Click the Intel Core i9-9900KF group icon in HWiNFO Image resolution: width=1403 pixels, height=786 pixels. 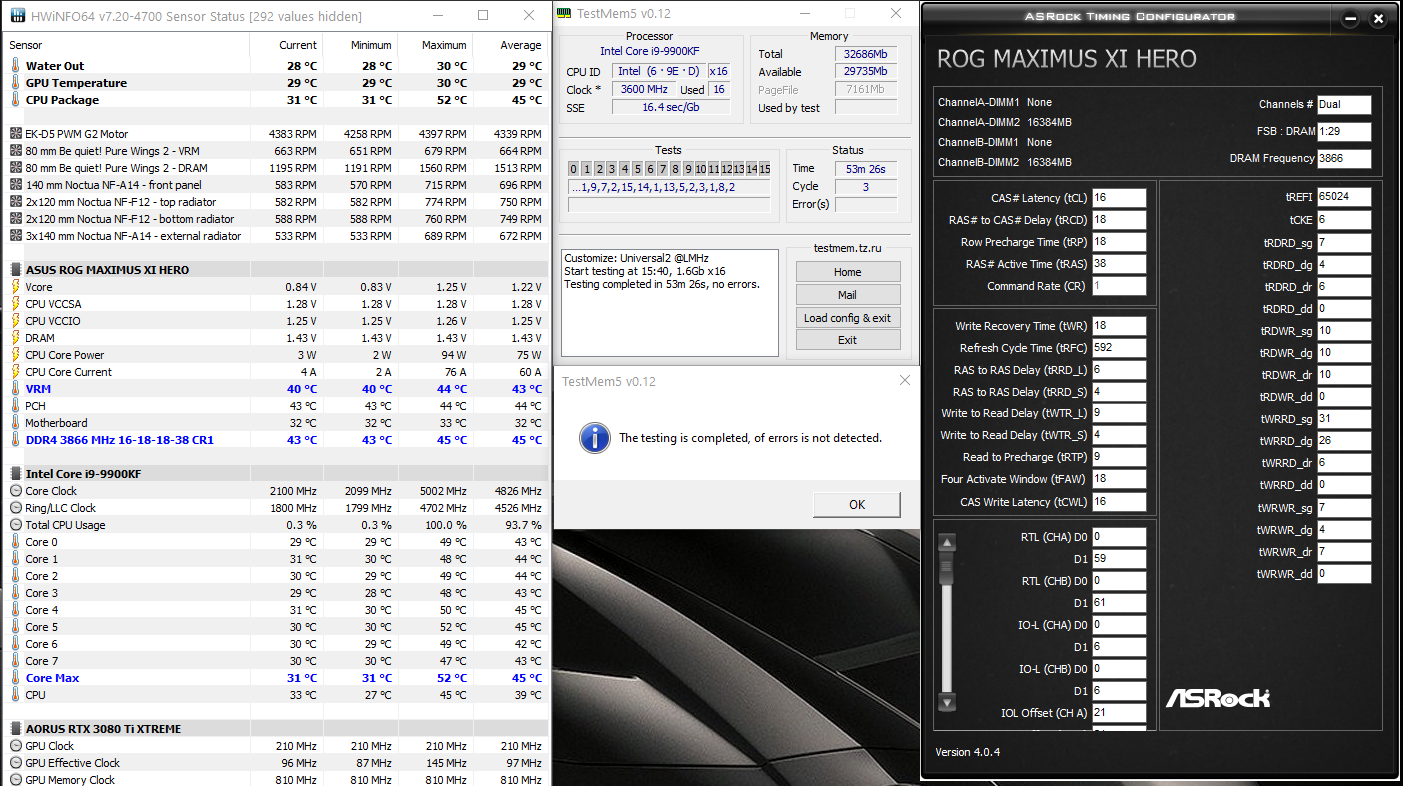(x=15, y=474)
